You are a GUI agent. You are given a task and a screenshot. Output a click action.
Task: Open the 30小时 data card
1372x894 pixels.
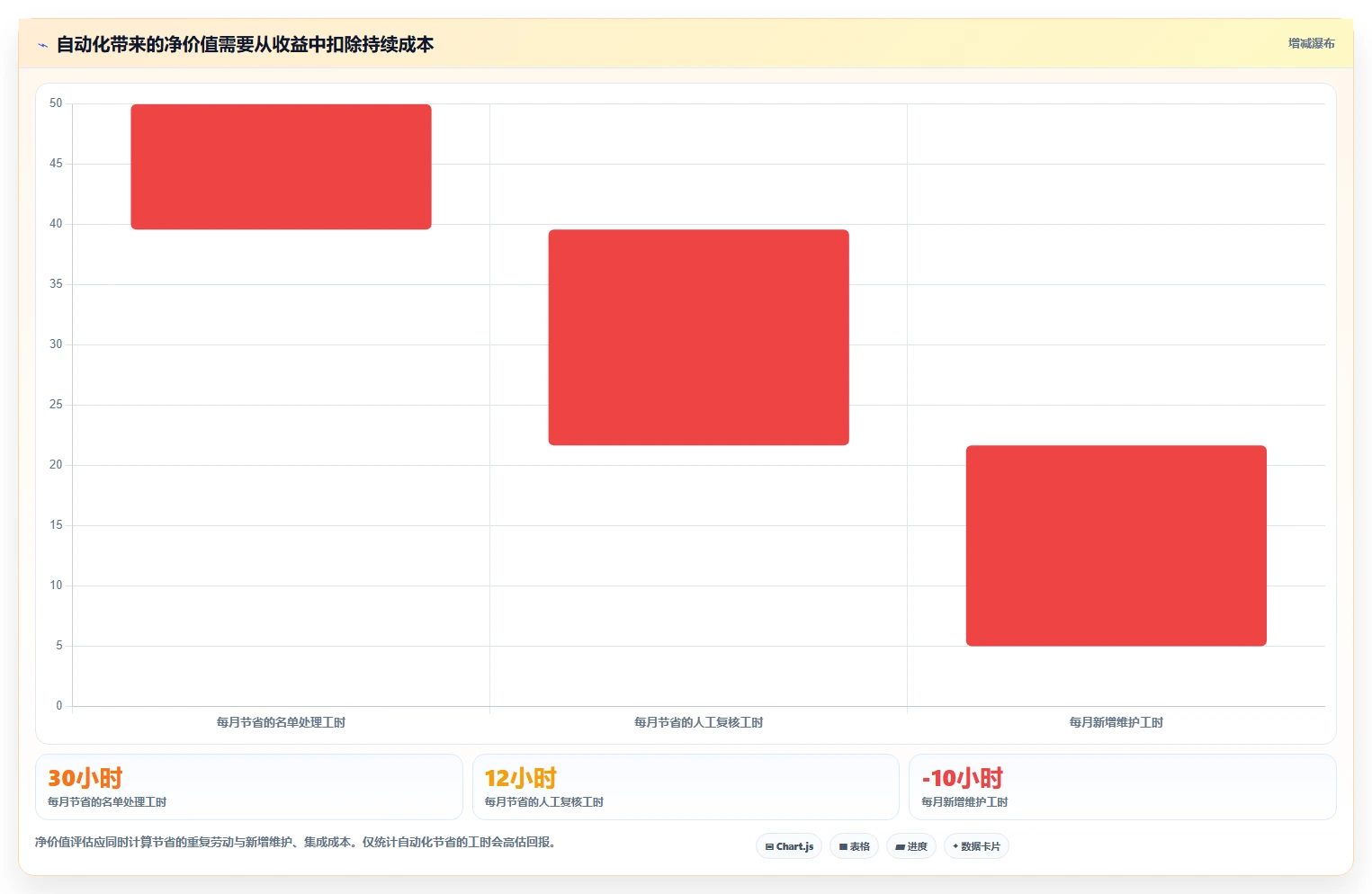pyautogui.click(x=248, y=787)
